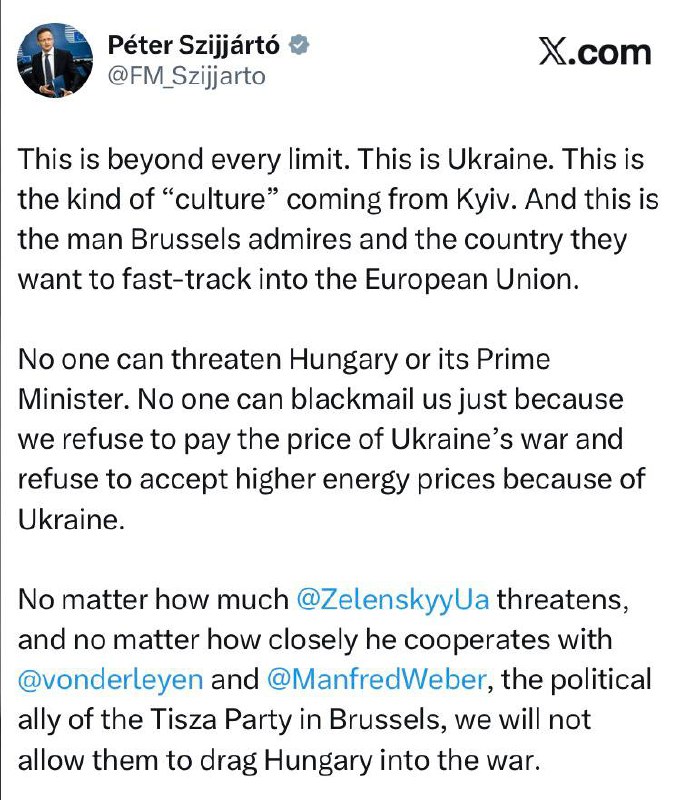
Task: Click the phrase "No one can threaten Hungary"
Action: pyautogui.click(x=160, y=359)
